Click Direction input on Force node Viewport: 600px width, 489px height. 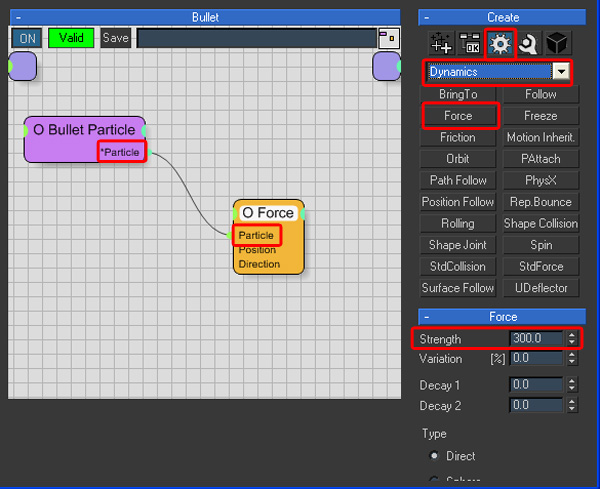259,264
